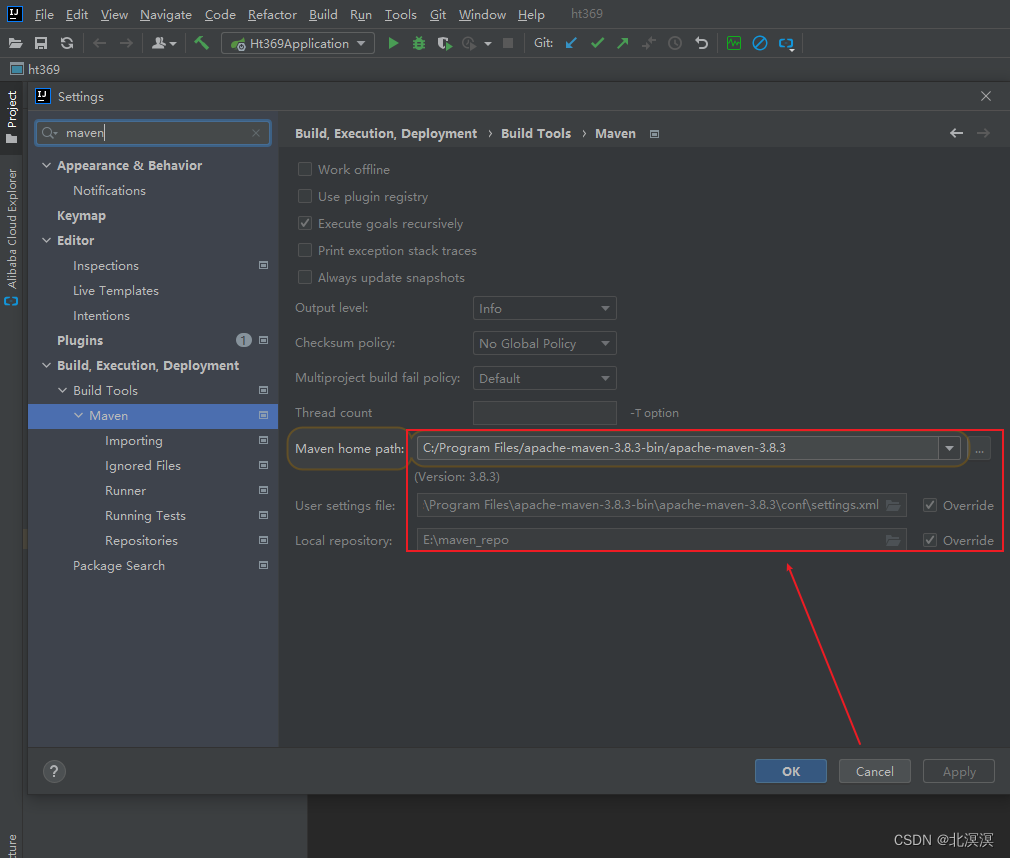Run with Coverage shield icon
This screenshot has width=1010, height=858.
[x=444, y=43]
